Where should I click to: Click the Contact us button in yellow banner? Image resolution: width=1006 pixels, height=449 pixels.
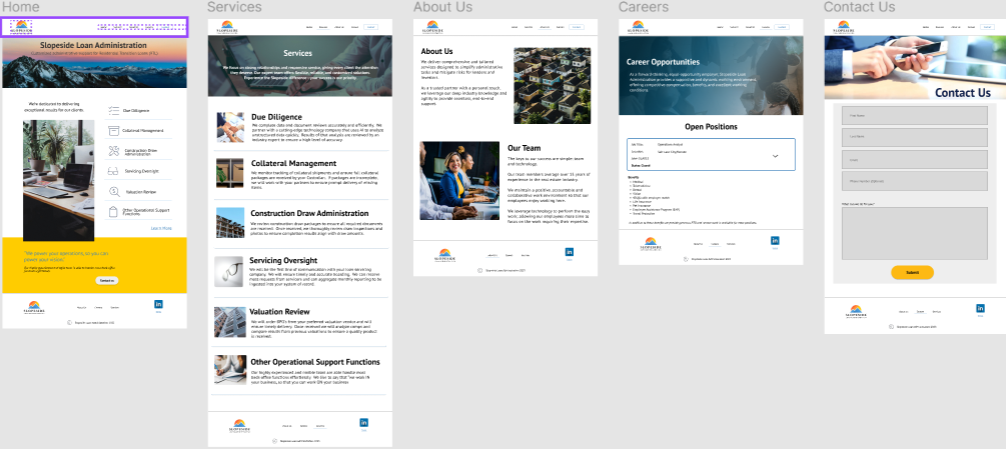coord(107,280)
